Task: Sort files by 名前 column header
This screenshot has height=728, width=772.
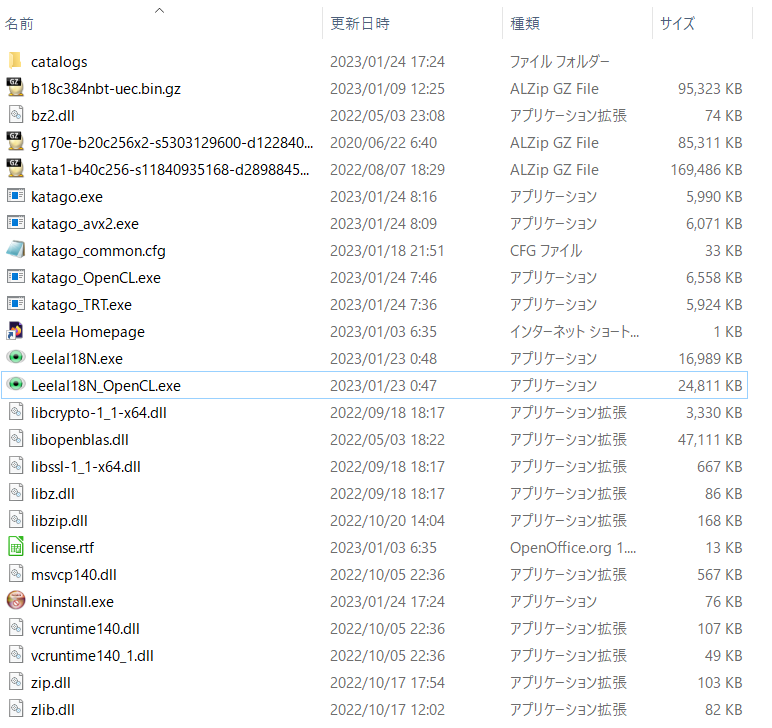Action: [x=19, y=23]
